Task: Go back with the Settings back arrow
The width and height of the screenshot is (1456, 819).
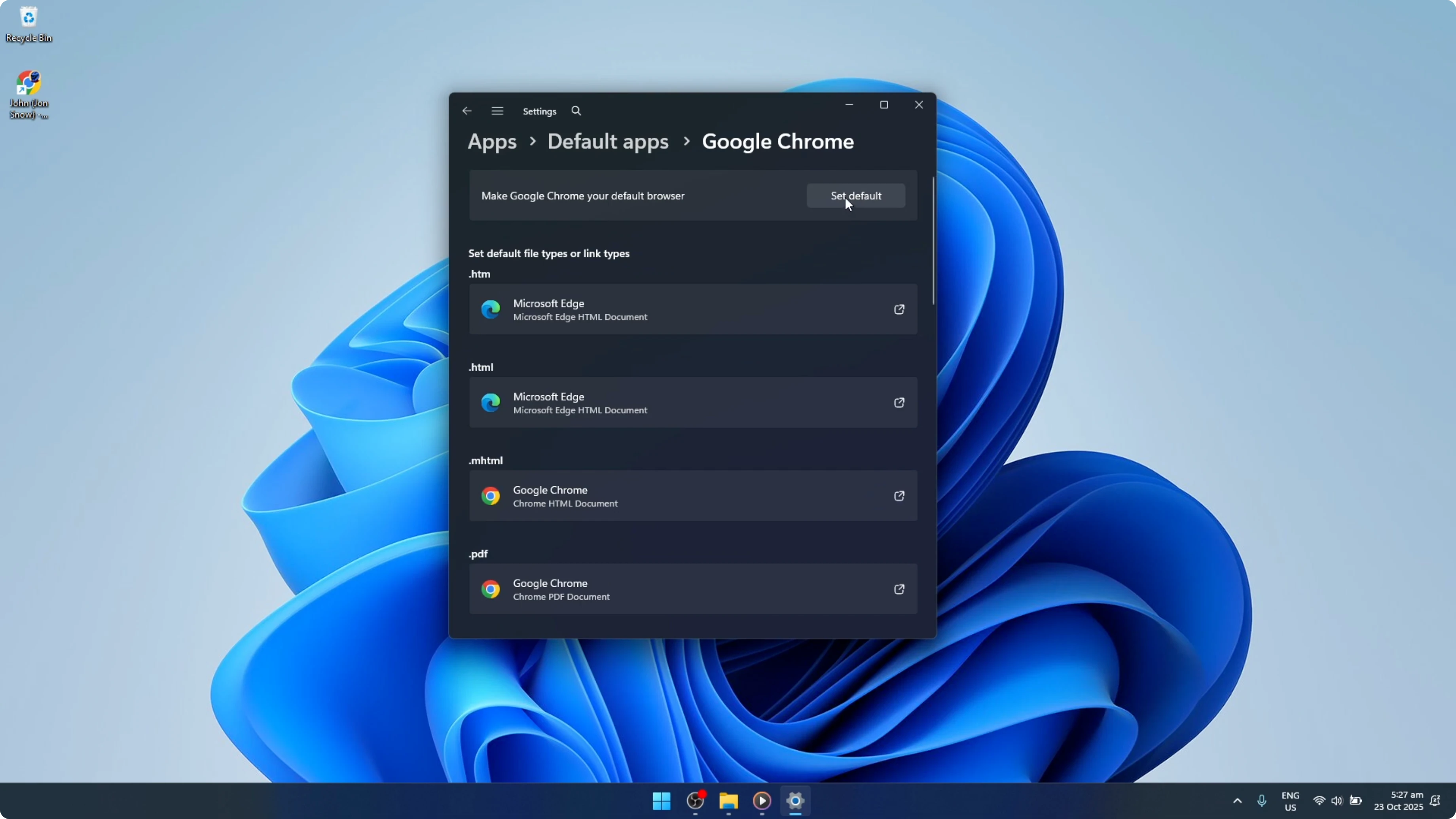Action: tap(466, 111)
